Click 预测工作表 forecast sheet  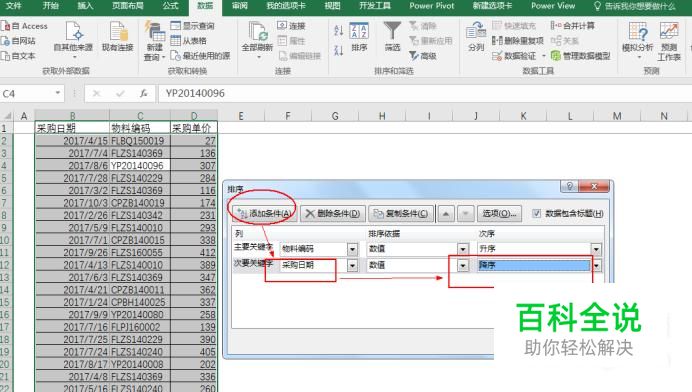tap(669, 41)
